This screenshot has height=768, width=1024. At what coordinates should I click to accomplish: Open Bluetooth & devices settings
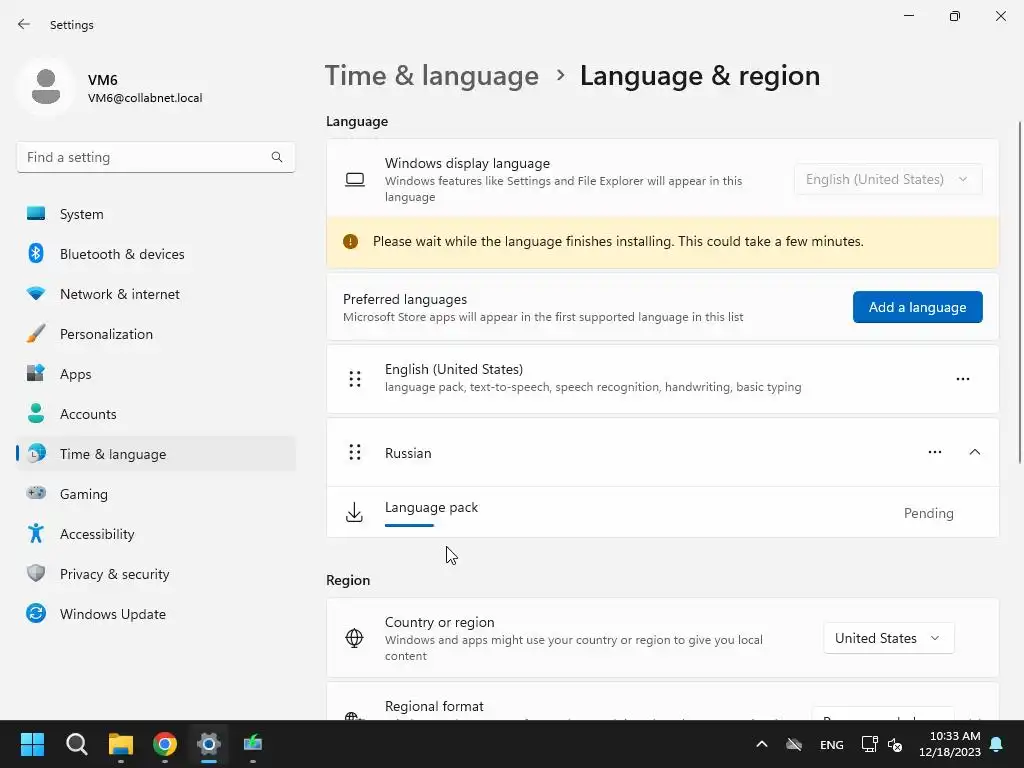click(156, 254)
